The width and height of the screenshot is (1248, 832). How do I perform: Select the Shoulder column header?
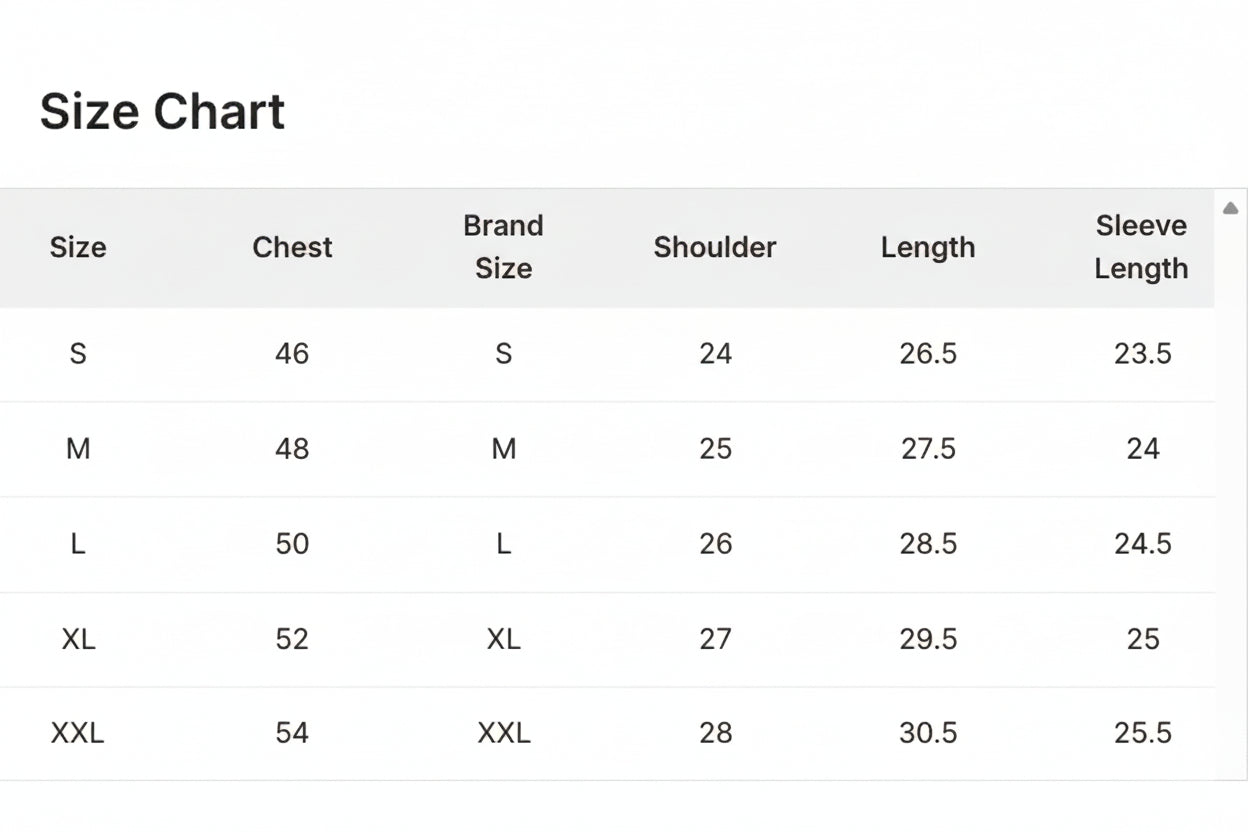click(x=715, y=247)
